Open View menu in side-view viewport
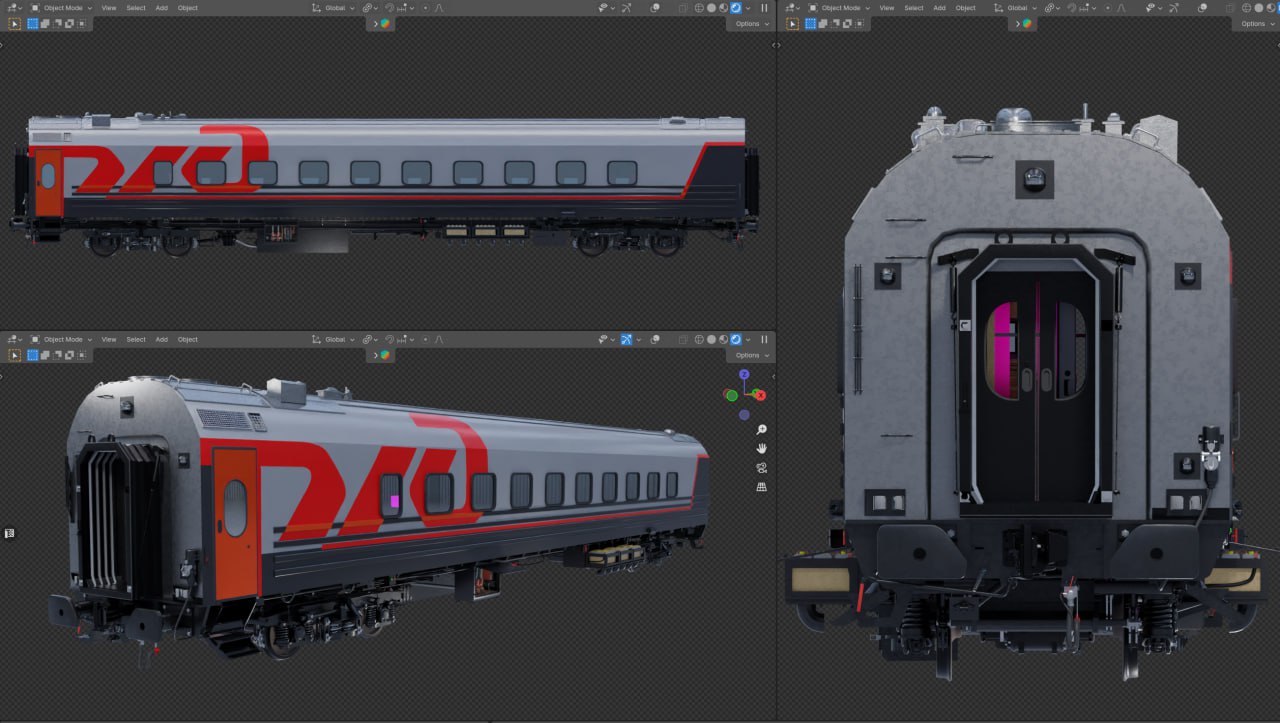The image size is (1280, 723). click(x=109, y=8)
